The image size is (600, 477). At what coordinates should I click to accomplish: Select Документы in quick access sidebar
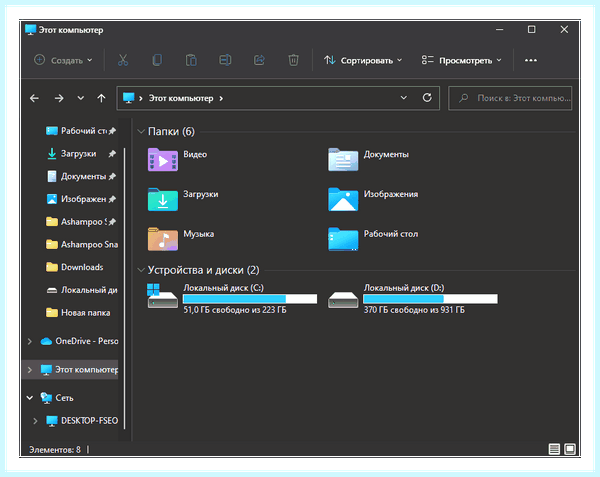tap(81, 176)
